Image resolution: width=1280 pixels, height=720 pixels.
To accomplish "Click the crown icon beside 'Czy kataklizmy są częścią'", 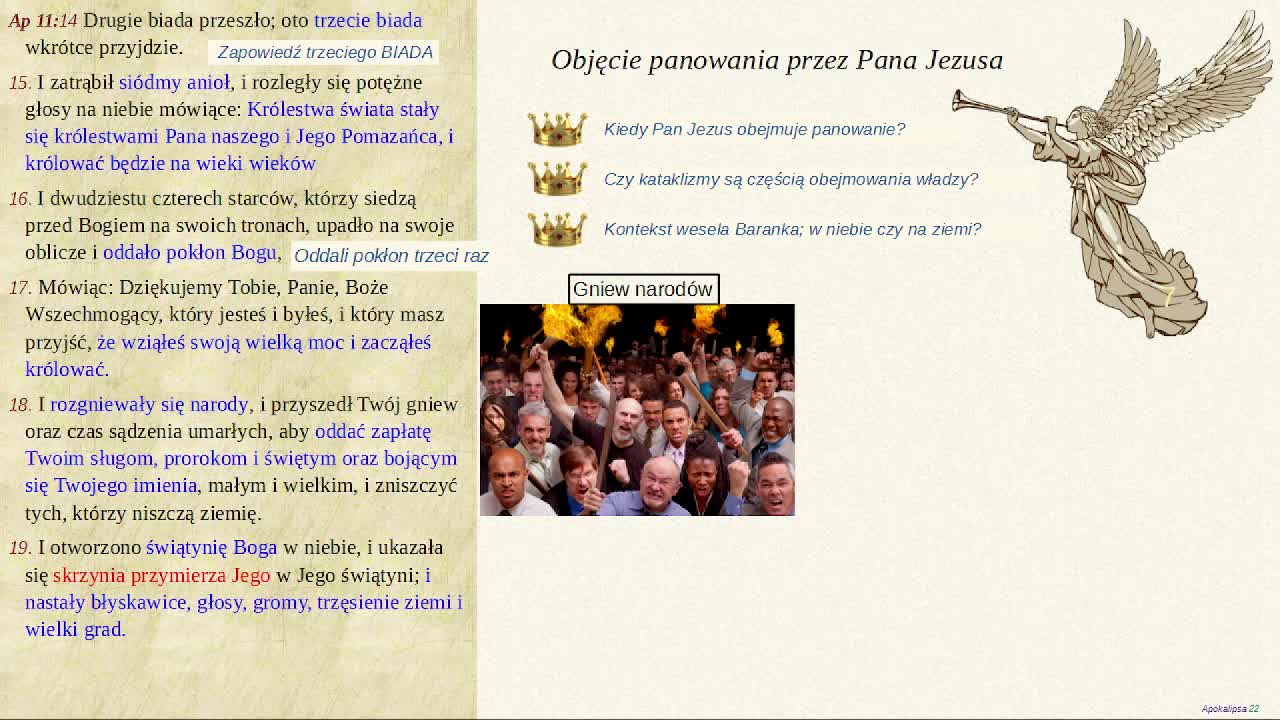I will click(x=557, y=179).
